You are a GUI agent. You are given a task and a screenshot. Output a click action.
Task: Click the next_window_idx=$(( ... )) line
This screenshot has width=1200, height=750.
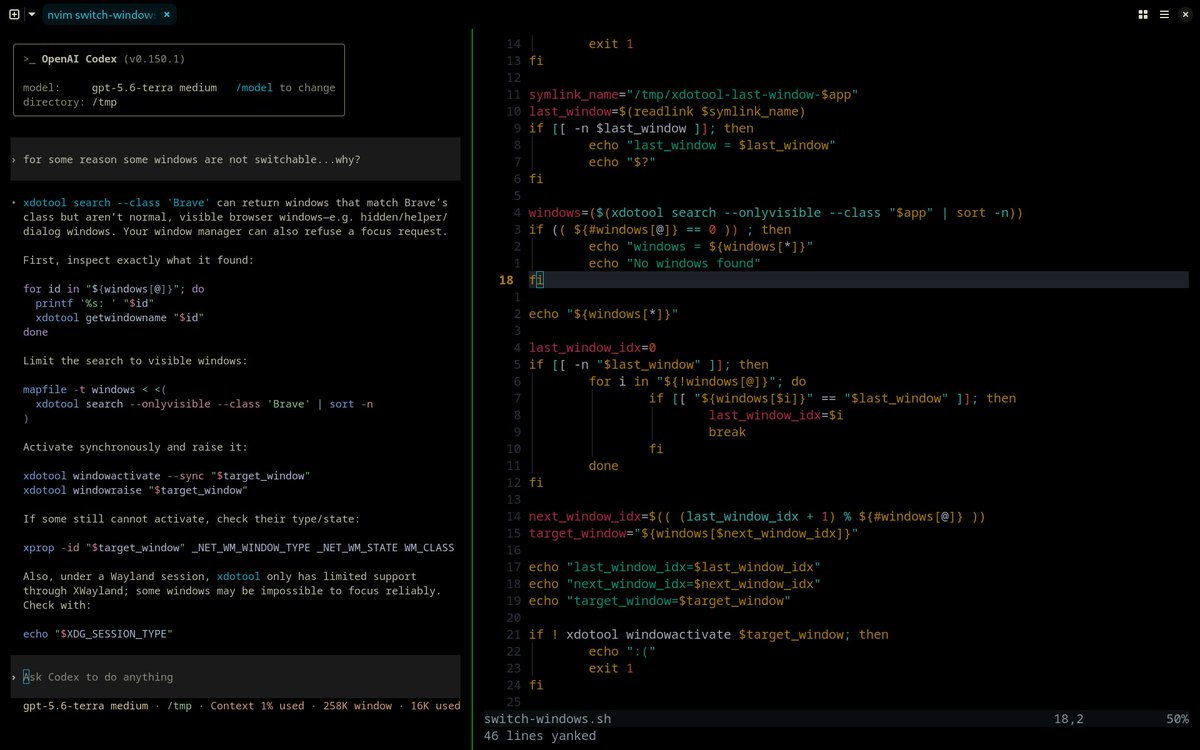[757, 517]
